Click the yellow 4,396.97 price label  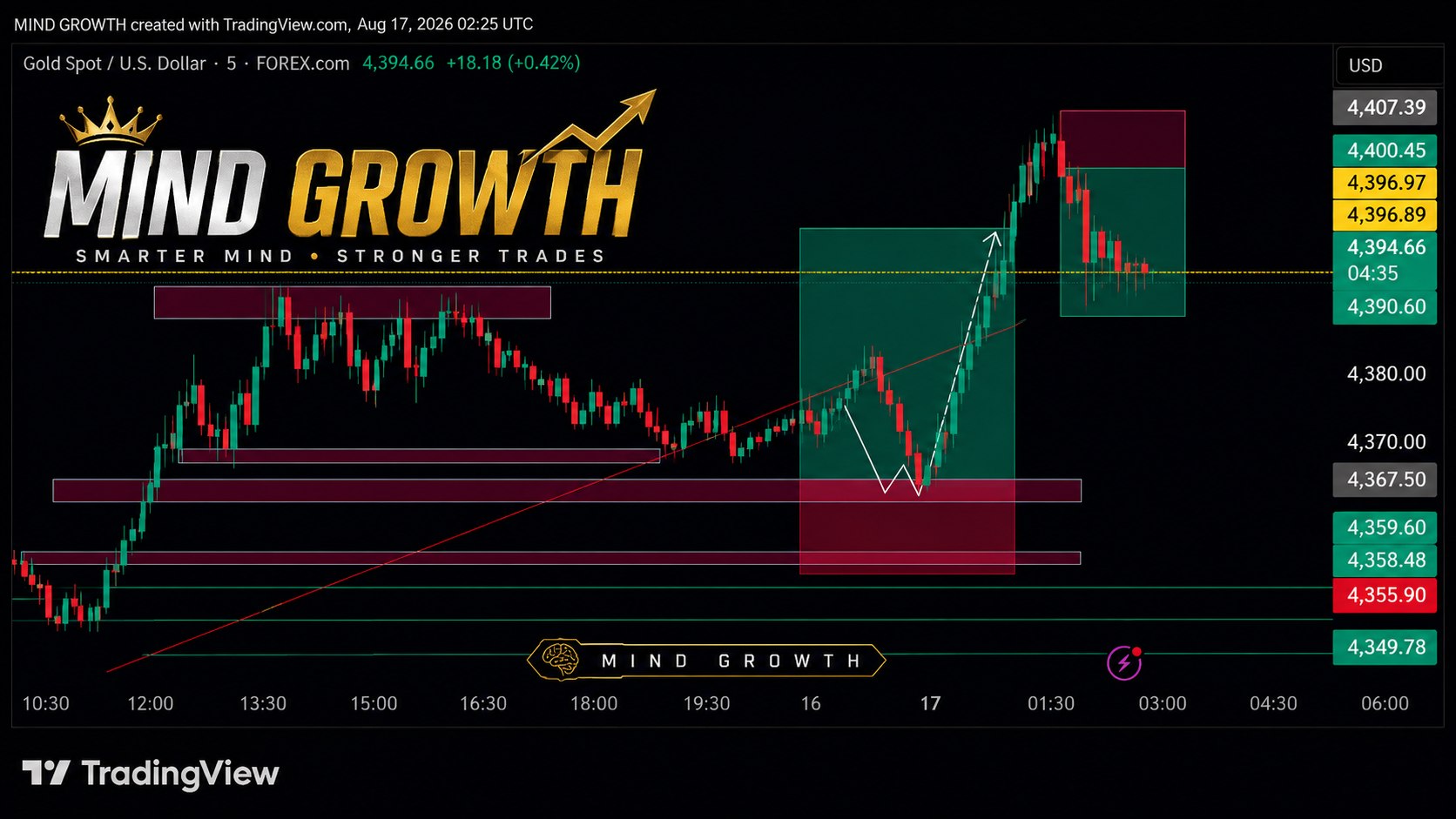coord(1385,183)
